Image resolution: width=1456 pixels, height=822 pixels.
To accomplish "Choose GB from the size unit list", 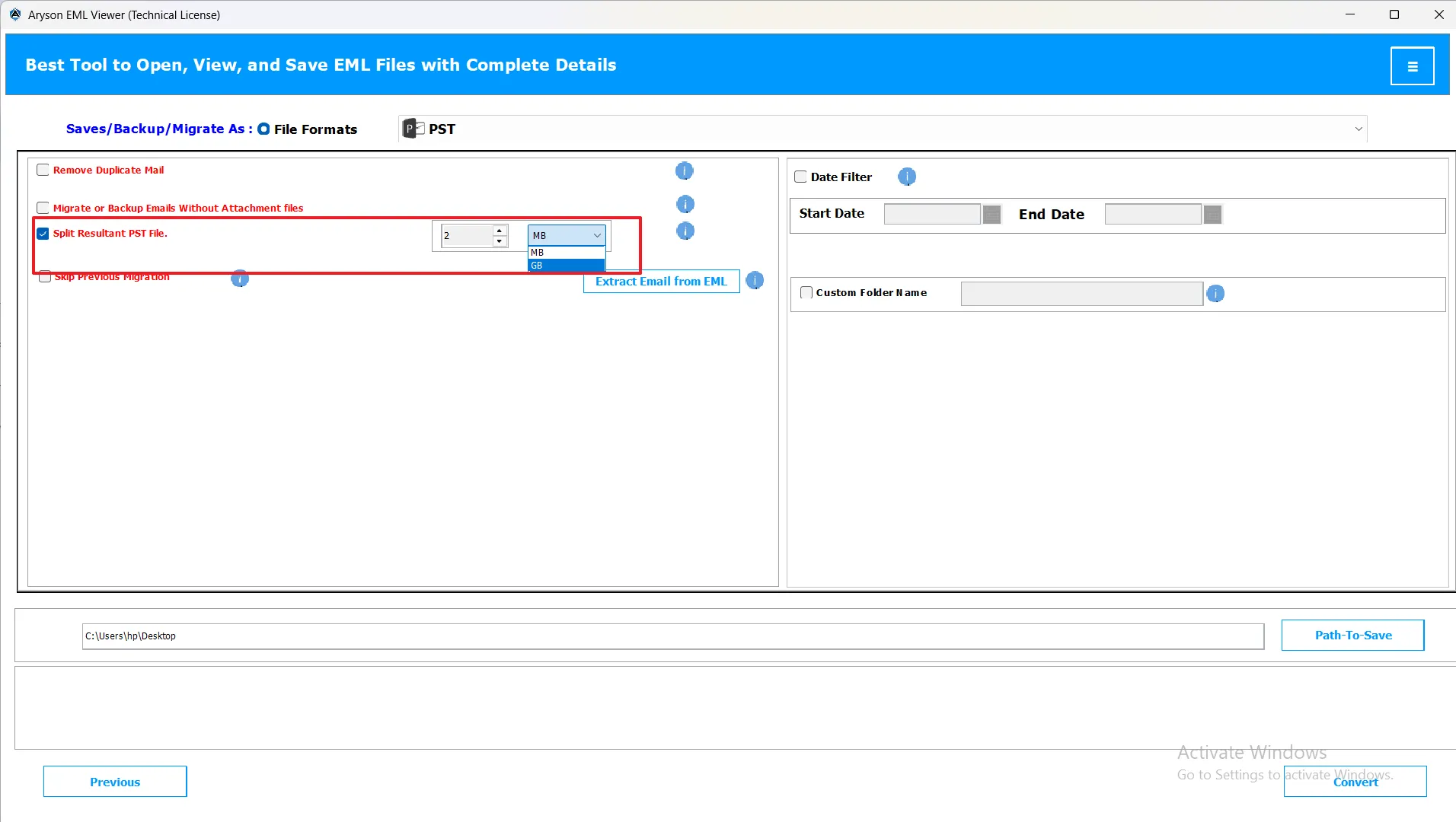I will tap(566, 266).
